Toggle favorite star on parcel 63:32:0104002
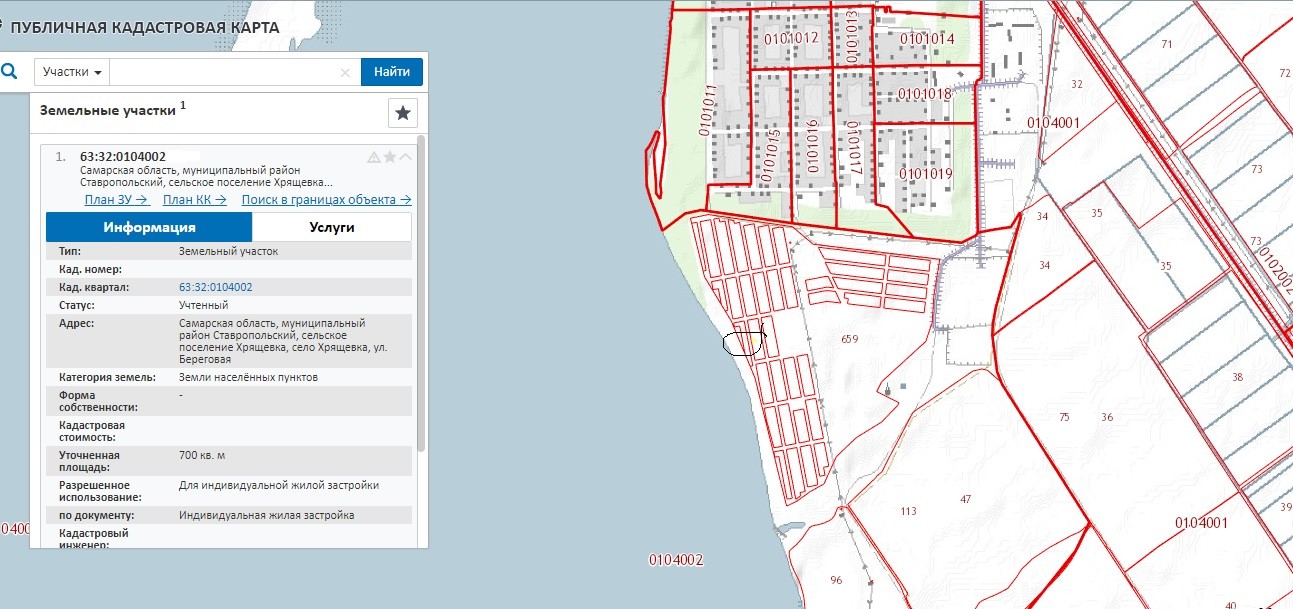The width and height of the screenshot is (1293, 609). click(390, 157)
